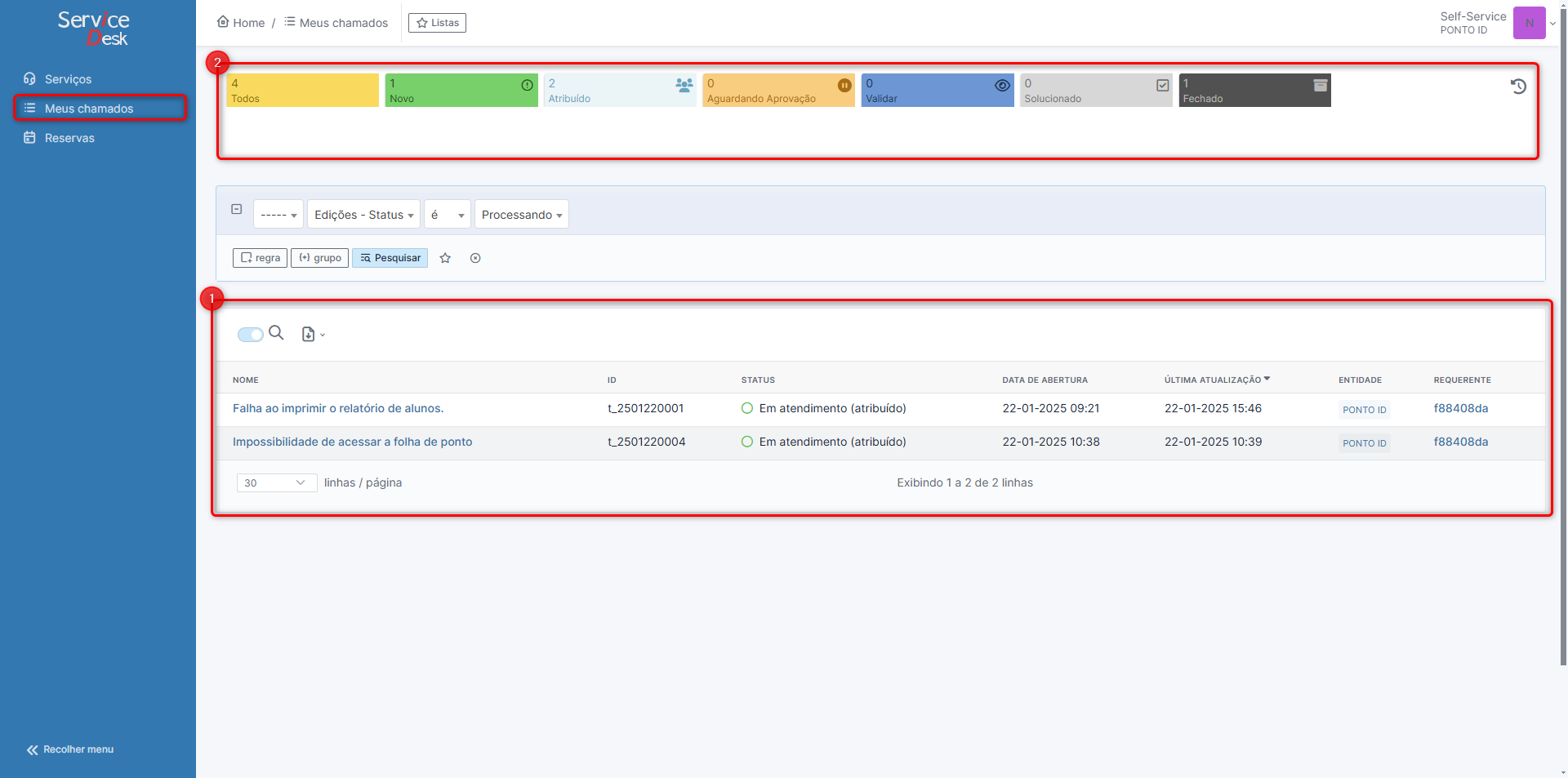
Task: Sort by the ENTIDADE column header
Action: click(1360, 380)
